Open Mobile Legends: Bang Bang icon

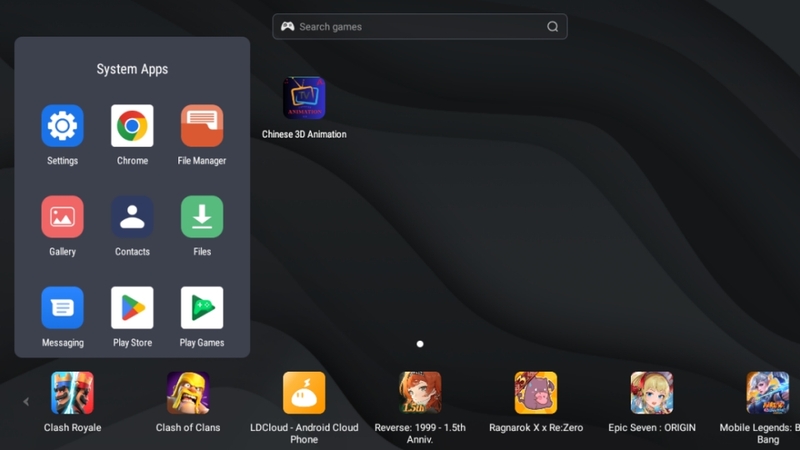767,393
